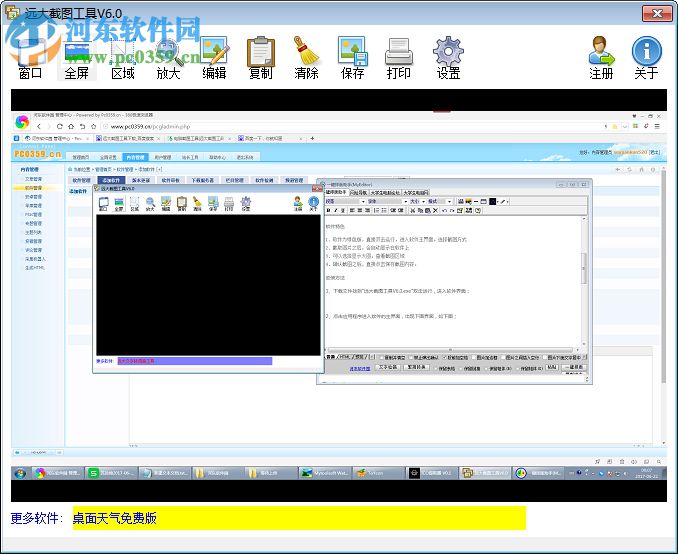Screen dimensions: 678x554
Task: Click the captured screenshot preview area
Action: click(339, 295)
